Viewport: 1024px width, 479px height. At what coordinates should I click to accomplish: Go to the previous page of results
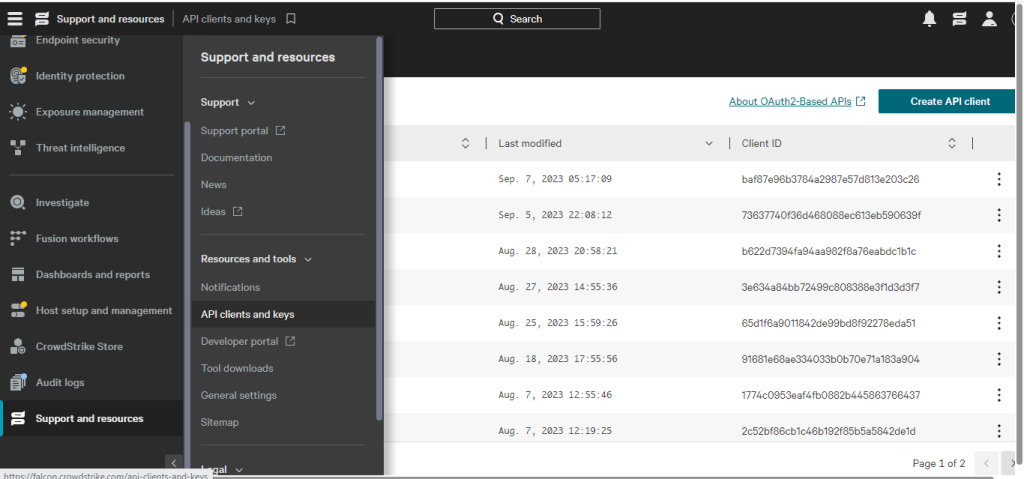[986, 463]
